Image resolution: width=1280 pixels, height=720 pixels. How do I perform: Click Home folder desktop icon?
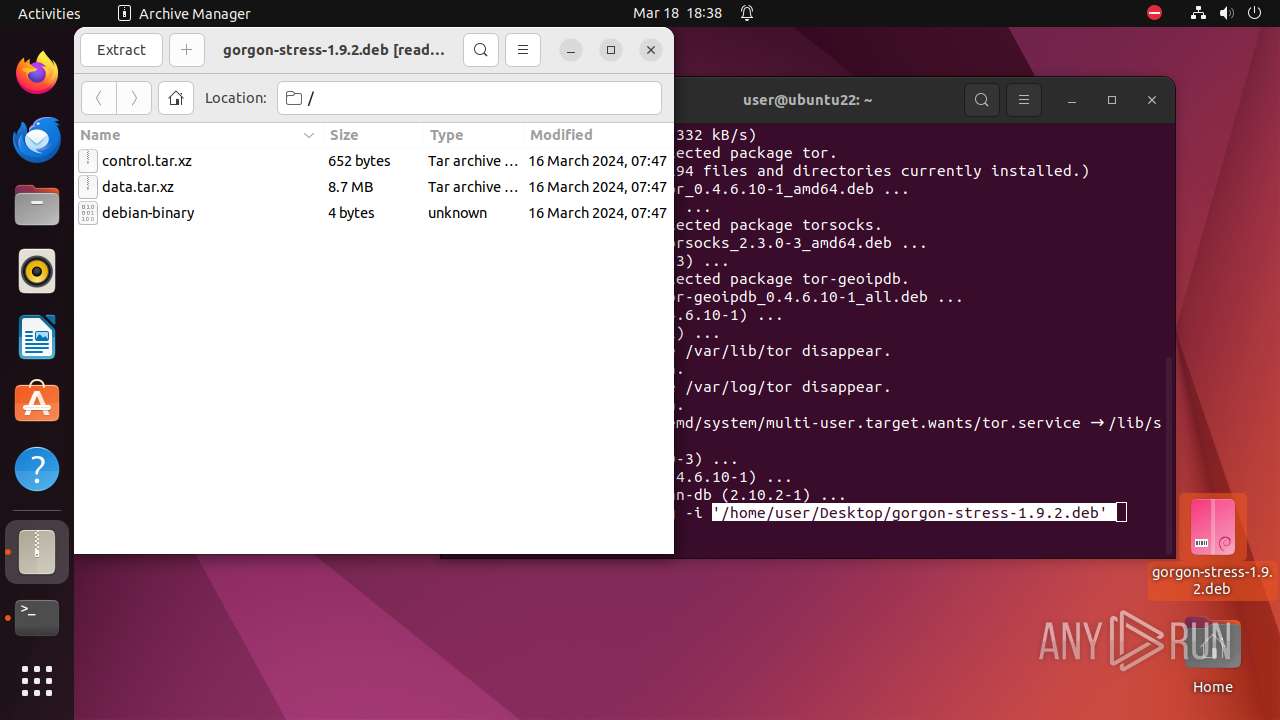pyautogui.click(x=1212, y=658)
